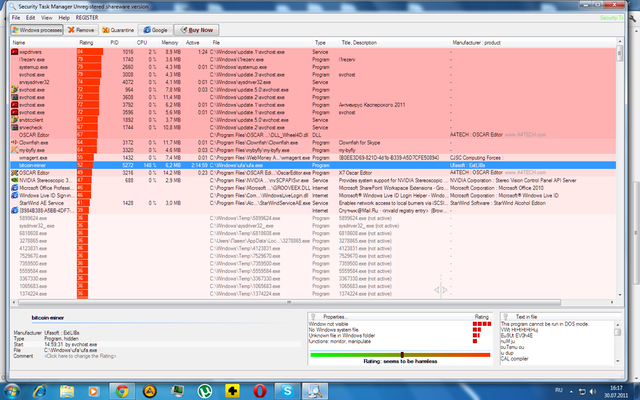Show hidden system tray icons

[571, 392]
